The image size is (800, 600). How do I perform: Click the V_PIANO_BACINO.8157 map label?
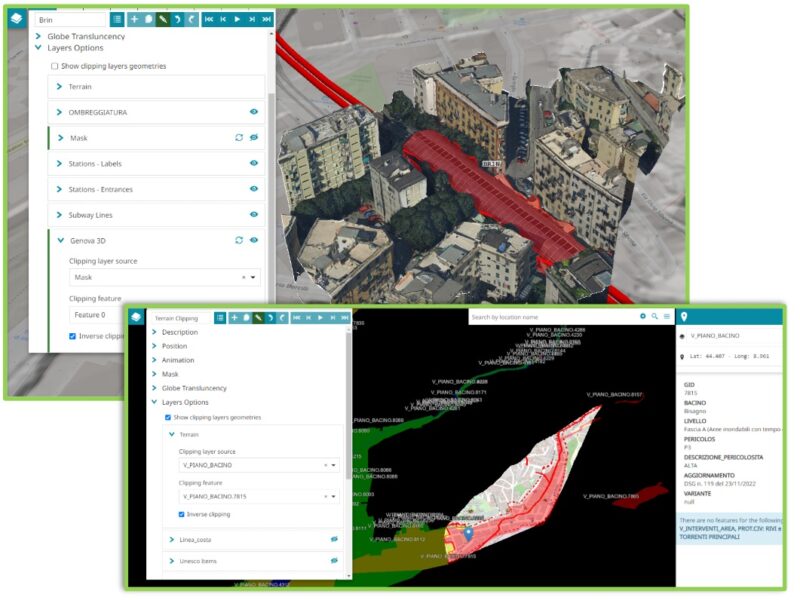click(x=614, y=394)
